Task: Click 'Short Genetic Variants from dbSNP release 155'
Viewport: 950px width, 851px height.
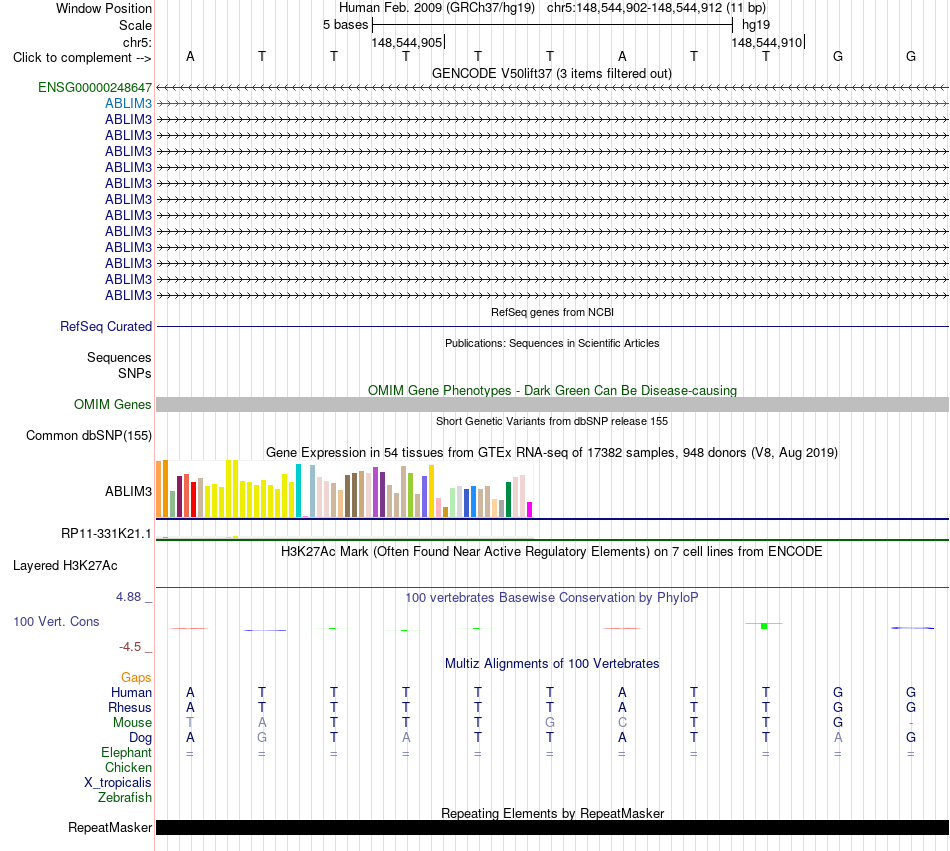Action: coord(552,422)
